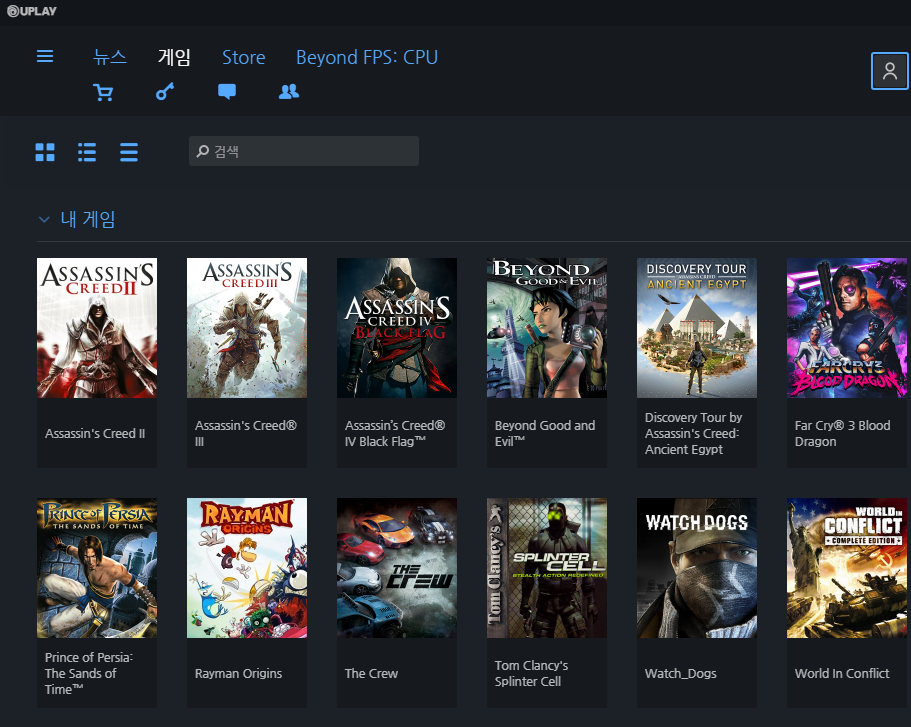Open the Assassin's Creed III cover

pyautogui.click(x=247, y=328)
